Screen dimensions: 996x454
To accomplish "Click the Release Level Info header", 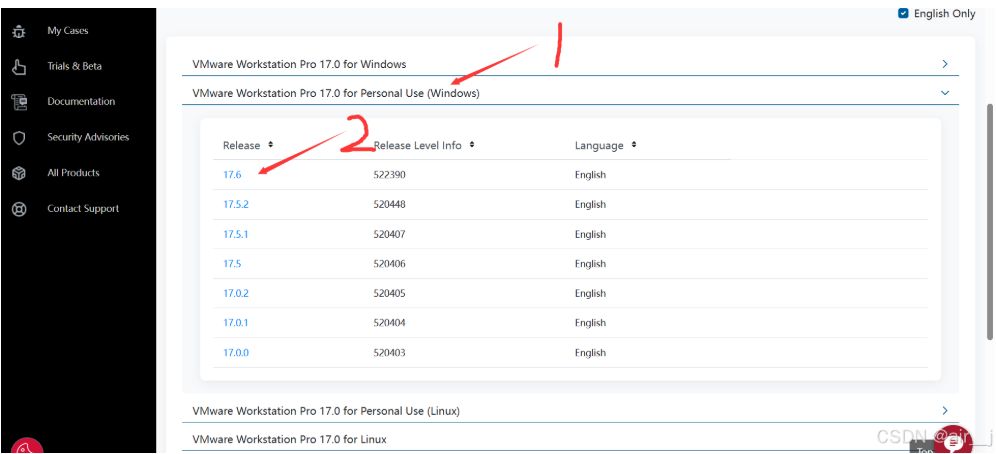I will point(417,145).
